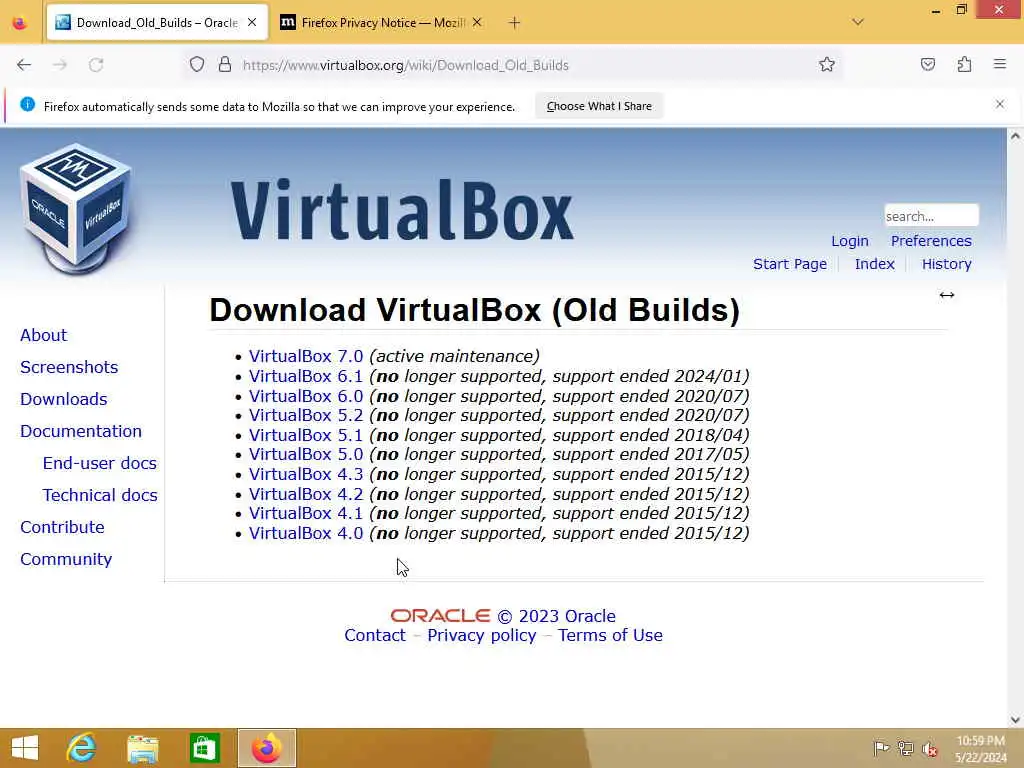Open Action Center flag in system tray
The height and width of the screenshot is (768, 1024).
coord(881,748)
